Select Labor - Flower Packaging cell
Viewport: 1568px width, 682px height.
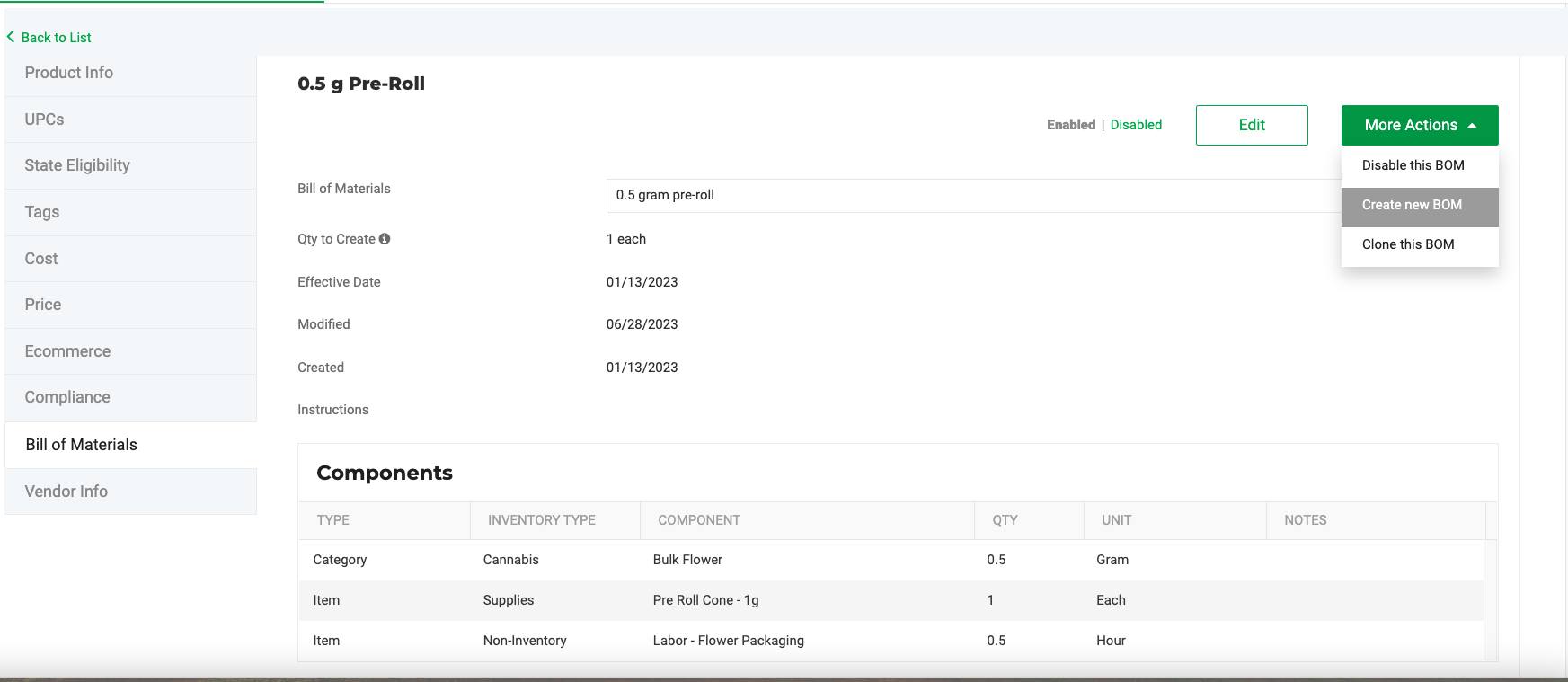(728, 641)
